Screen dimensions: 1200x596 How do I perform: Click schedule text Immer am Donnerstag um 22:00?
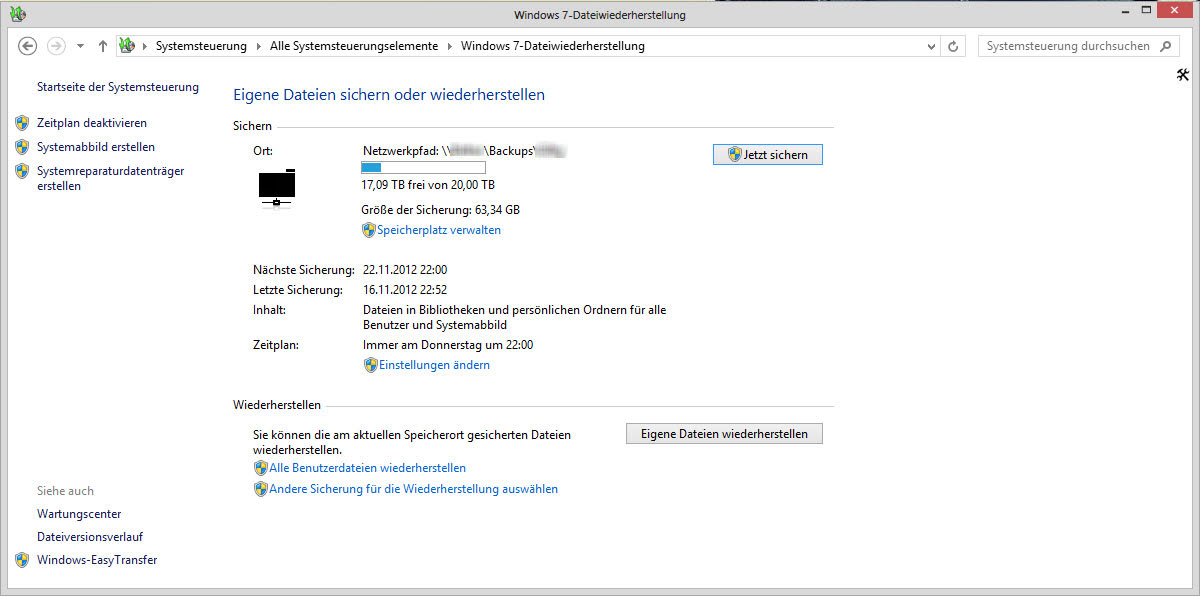pos(448,345)
